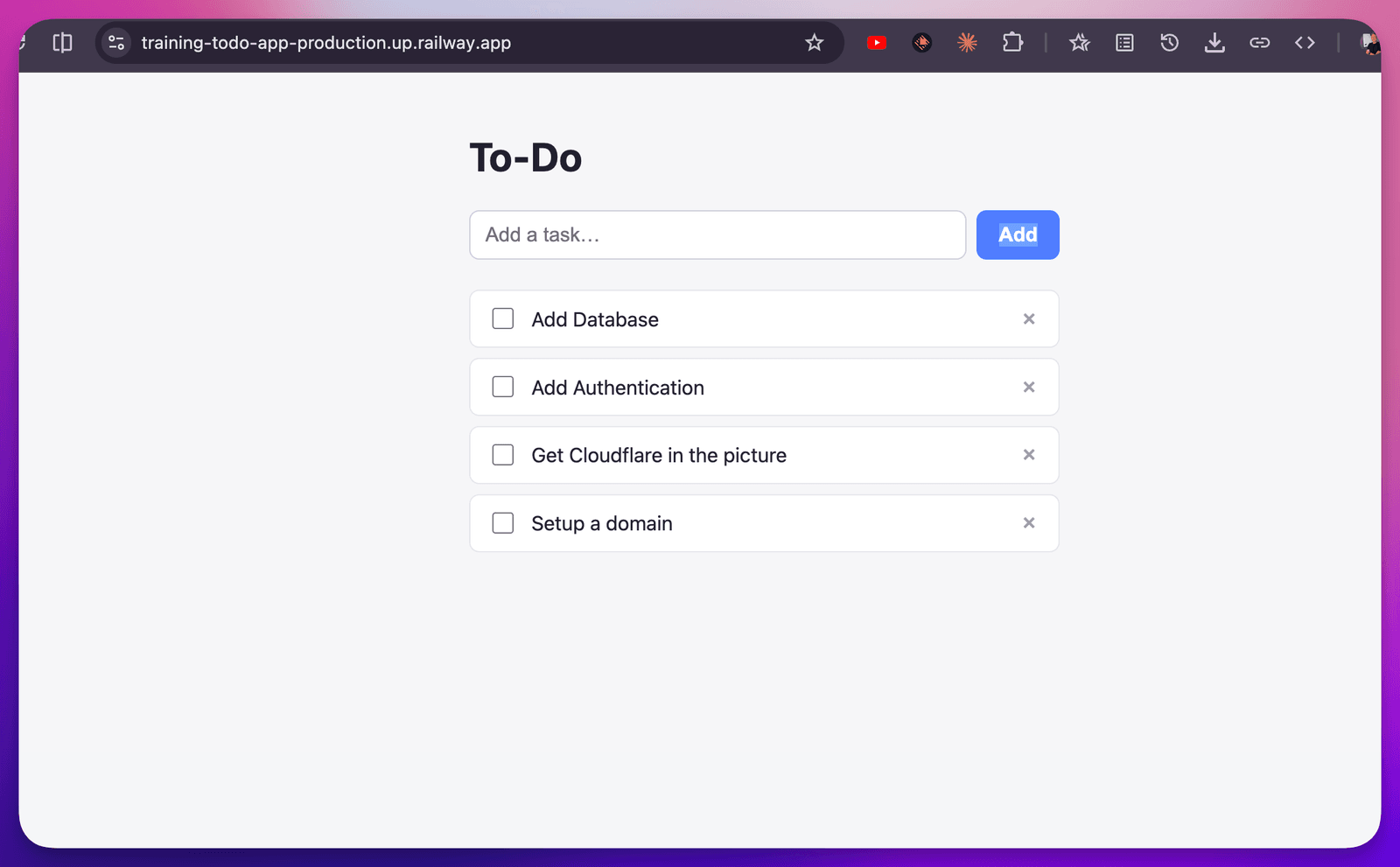Check the Setup a domain task

click(x=503, y=523)
